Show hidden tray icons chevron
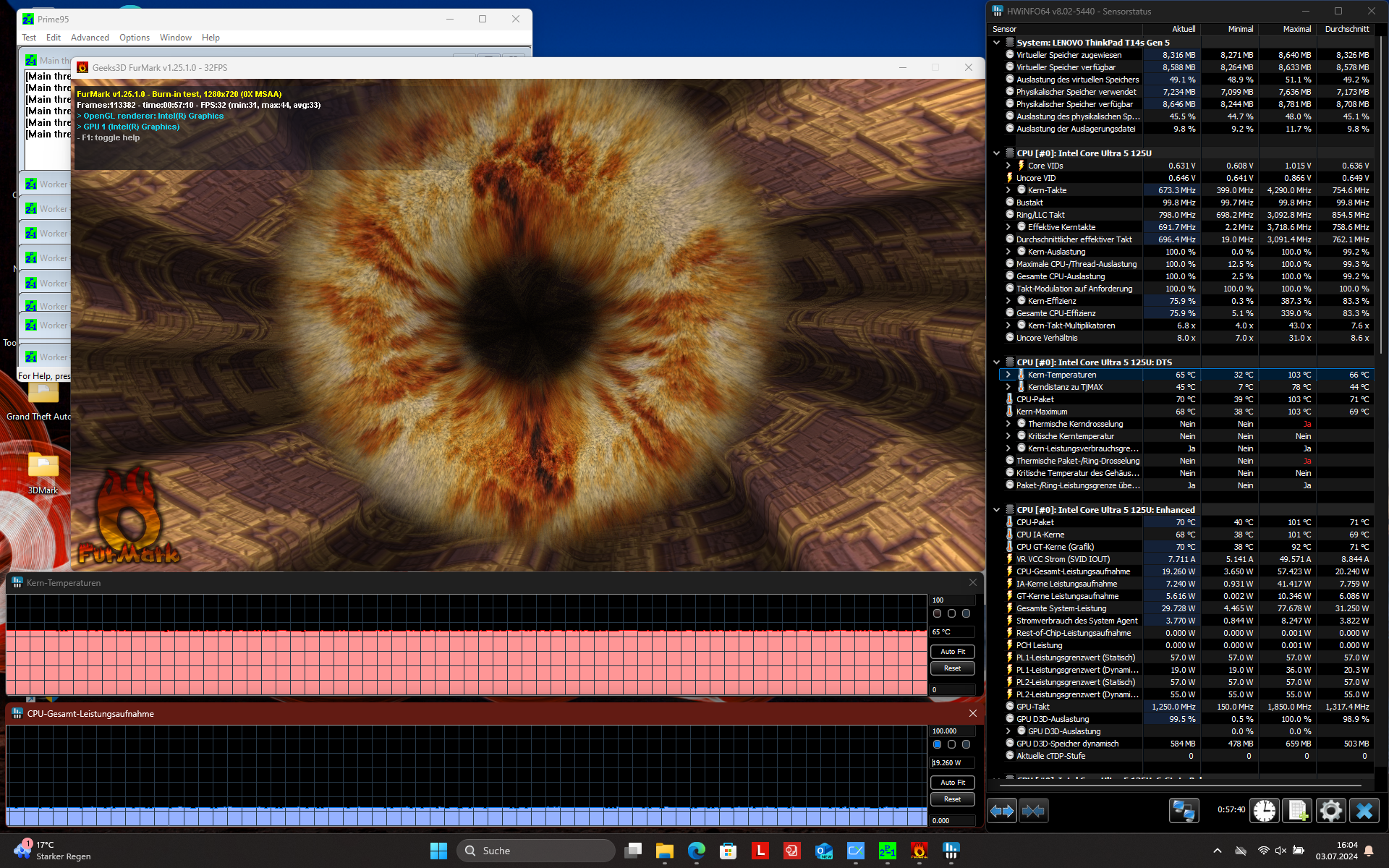The height and width of the screenshot is (868, 1389). point(1218,851)
